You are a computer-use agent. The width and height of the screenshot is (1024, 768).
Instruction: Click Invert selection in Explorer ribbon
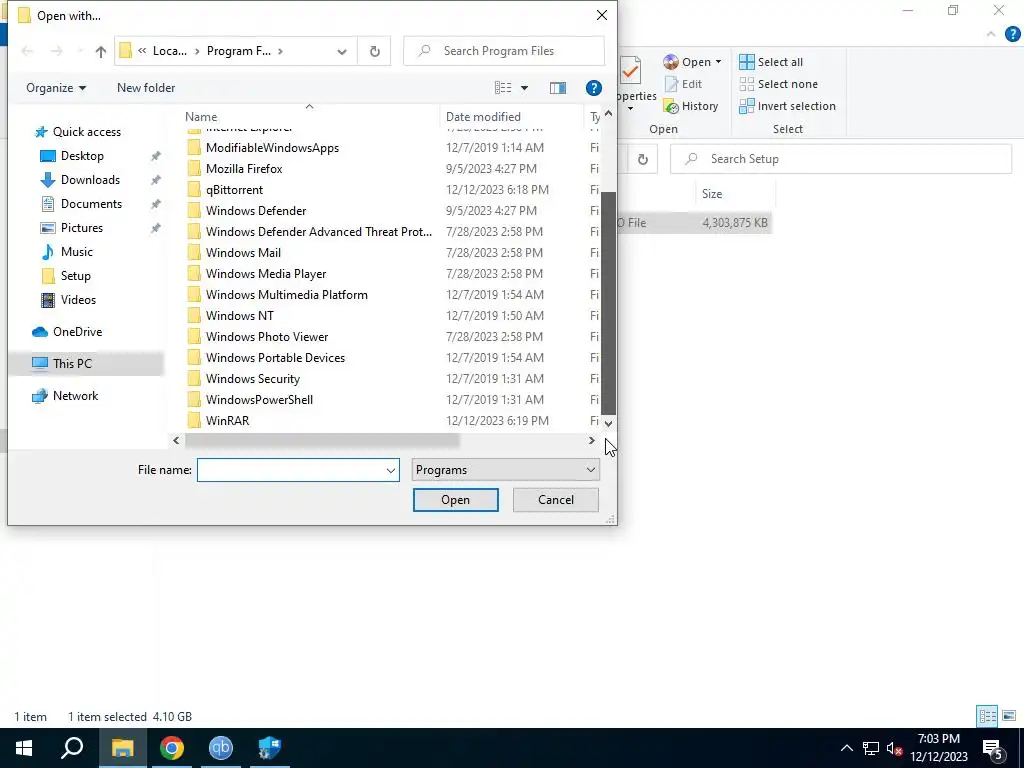click(787, 106)
